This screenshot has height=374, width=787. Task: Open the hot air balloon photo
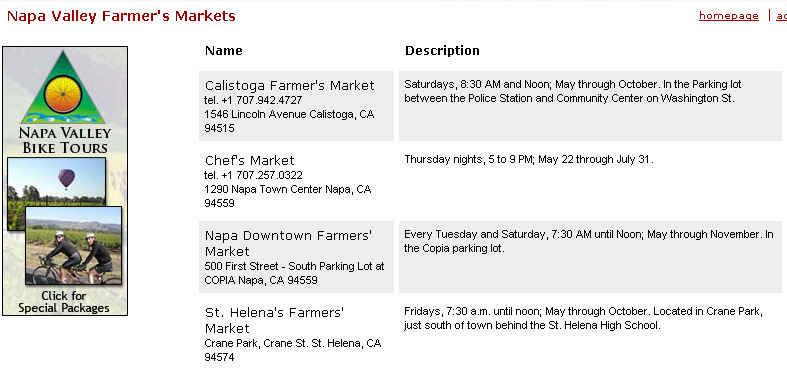click(x=56, y=181)
